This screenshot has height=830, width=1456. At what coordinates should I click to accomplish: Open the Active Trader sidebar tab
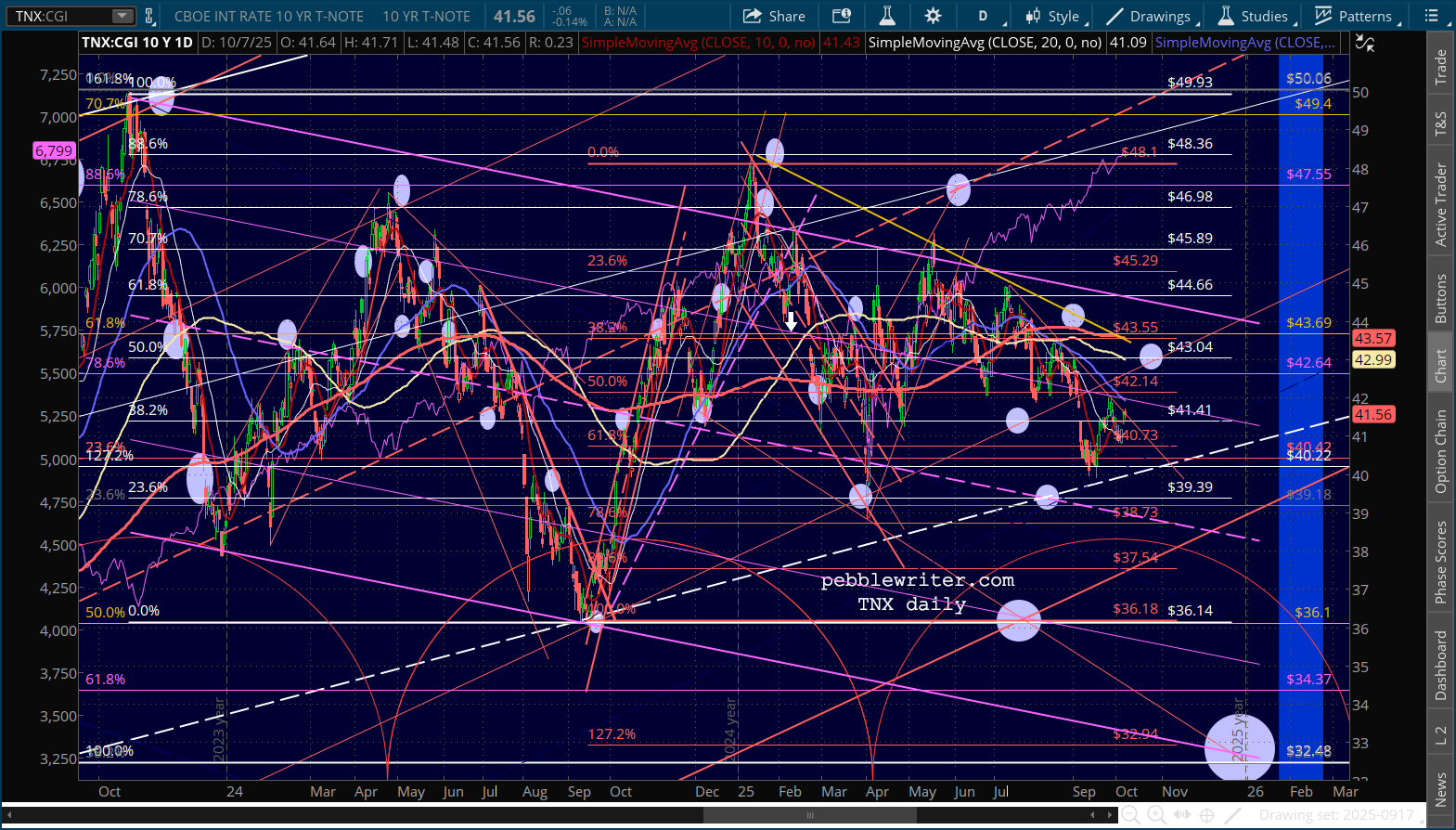tap(1441, 204)
